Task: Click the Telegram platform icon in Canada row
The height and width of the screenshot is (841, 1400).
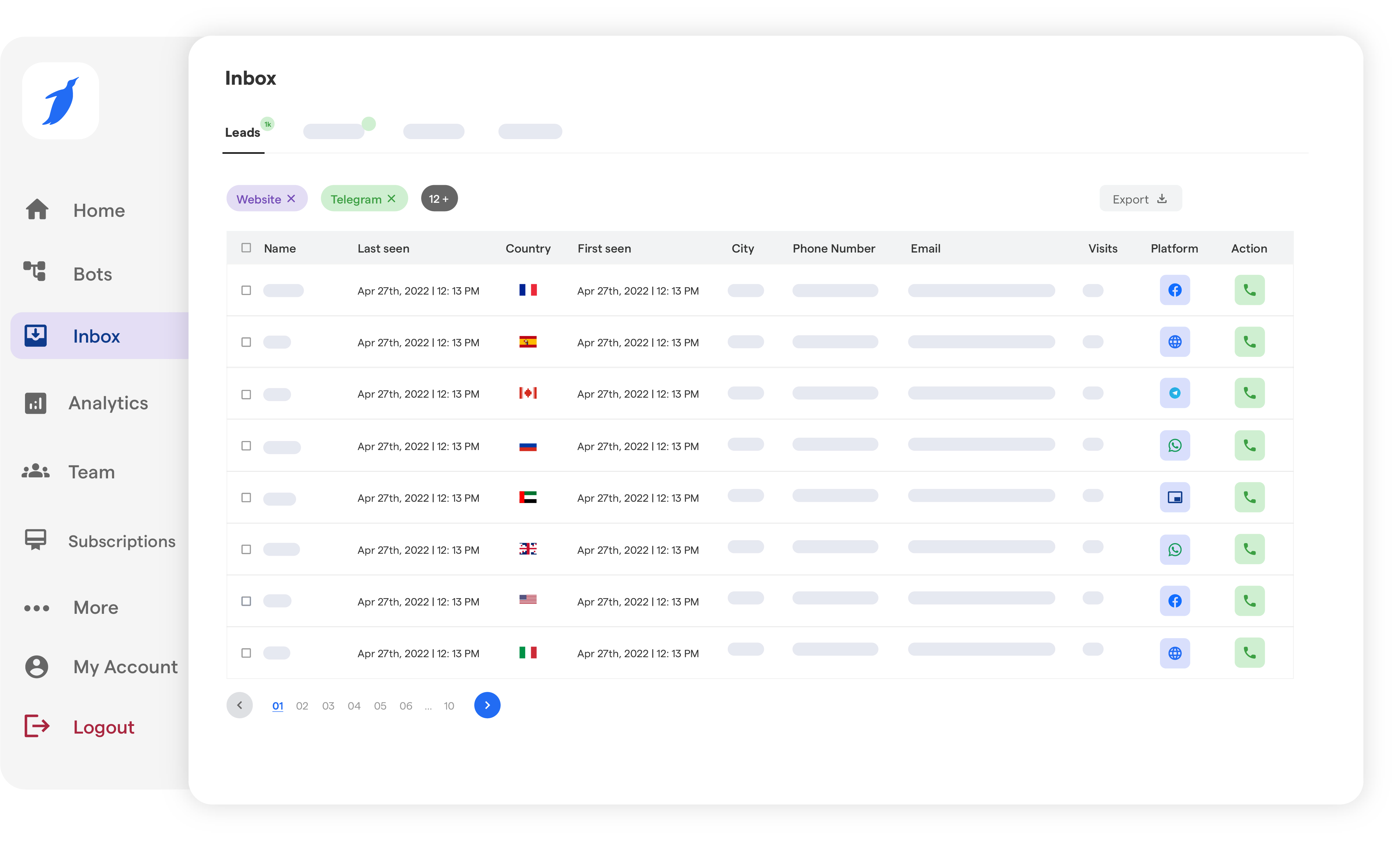Action: 1175,393
